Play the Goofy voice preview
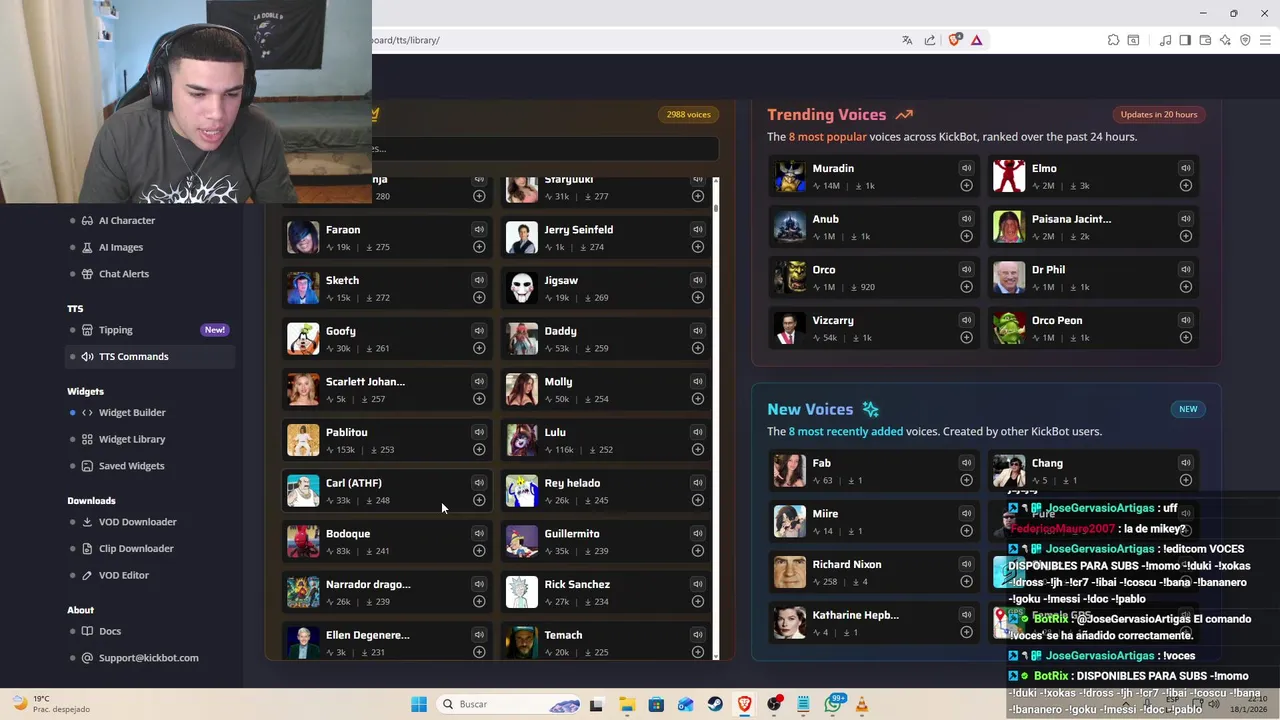 coord(479,331)
